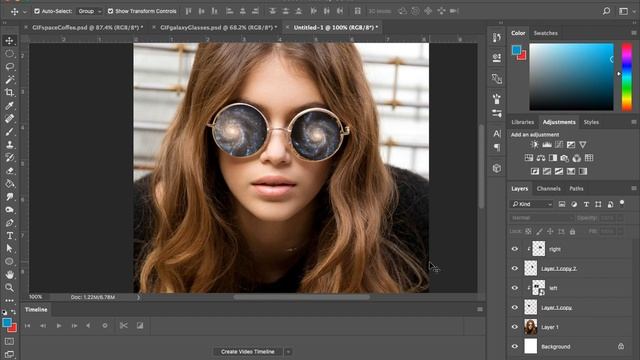The height and width of the screenshot is (360, 640).
Task: Open the Layers panel menu
Action: [x=633, y=189]
